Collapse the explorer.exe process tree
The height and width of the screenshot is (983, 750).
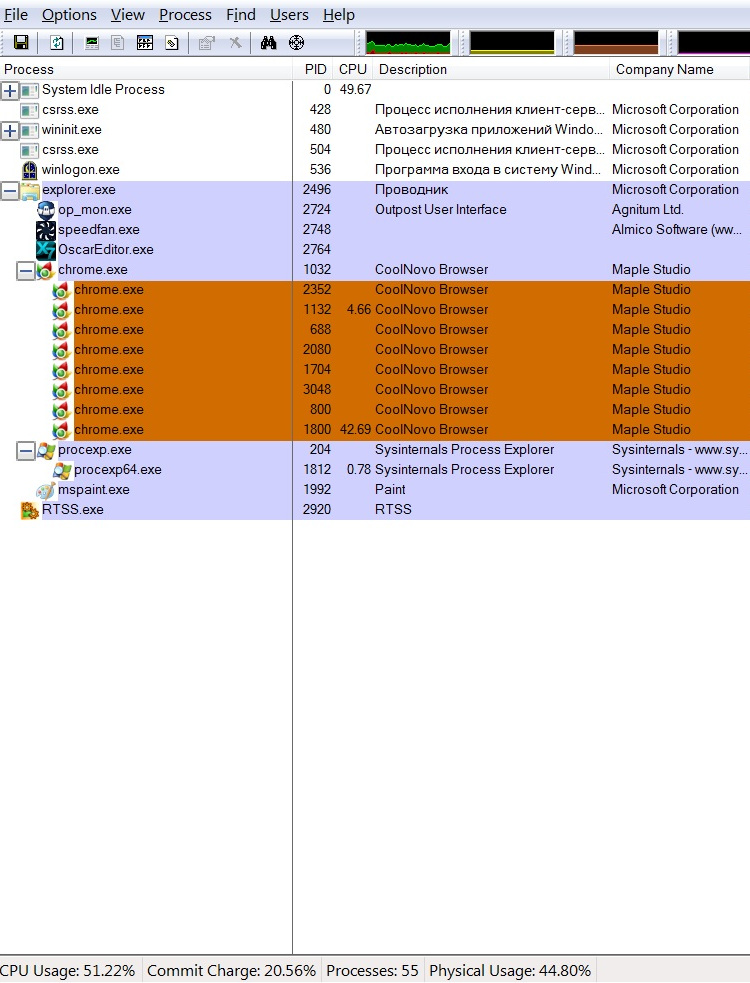[x=10, y=190]
